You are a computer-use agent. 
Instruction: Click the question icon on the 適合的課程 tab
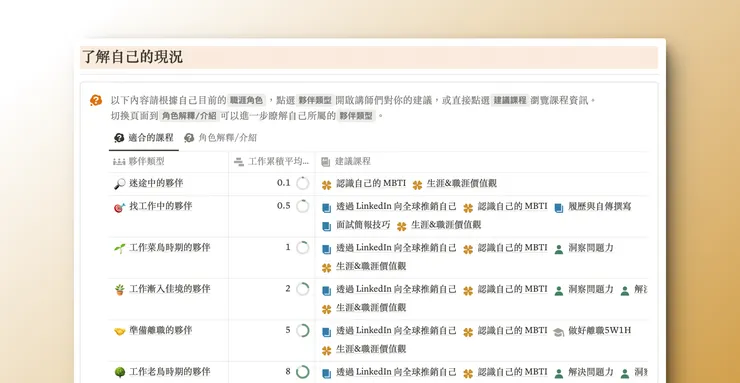click(x=119, y=138)
